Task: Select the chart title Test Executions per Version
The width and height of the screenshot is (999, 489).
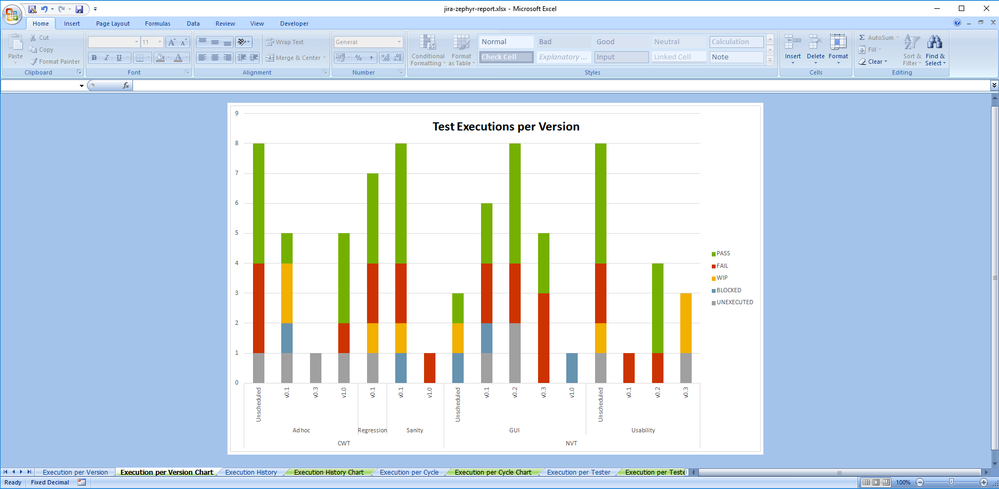Action: 505,127
